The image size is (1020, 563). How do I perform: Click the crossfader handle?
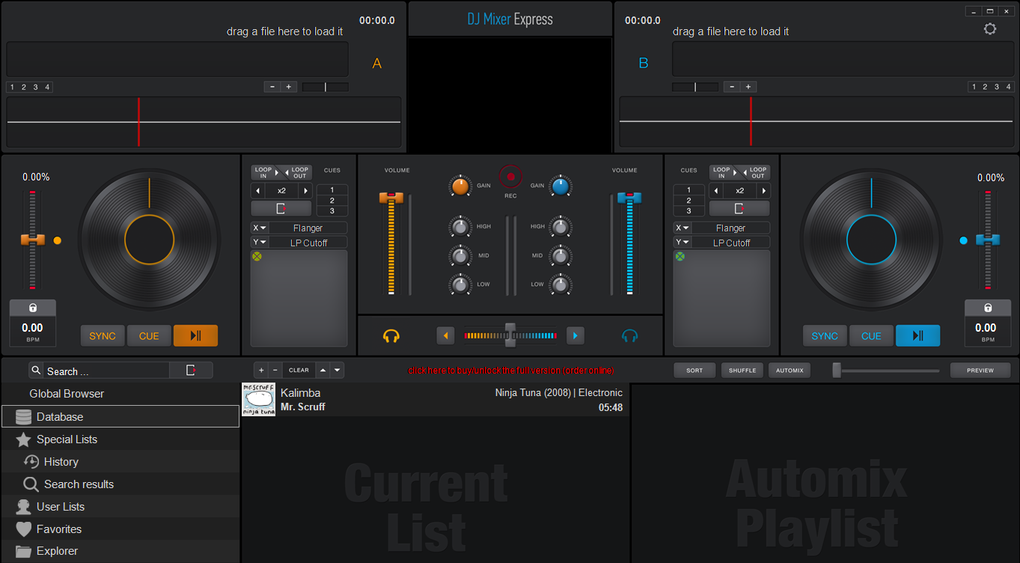pos(511,335)
